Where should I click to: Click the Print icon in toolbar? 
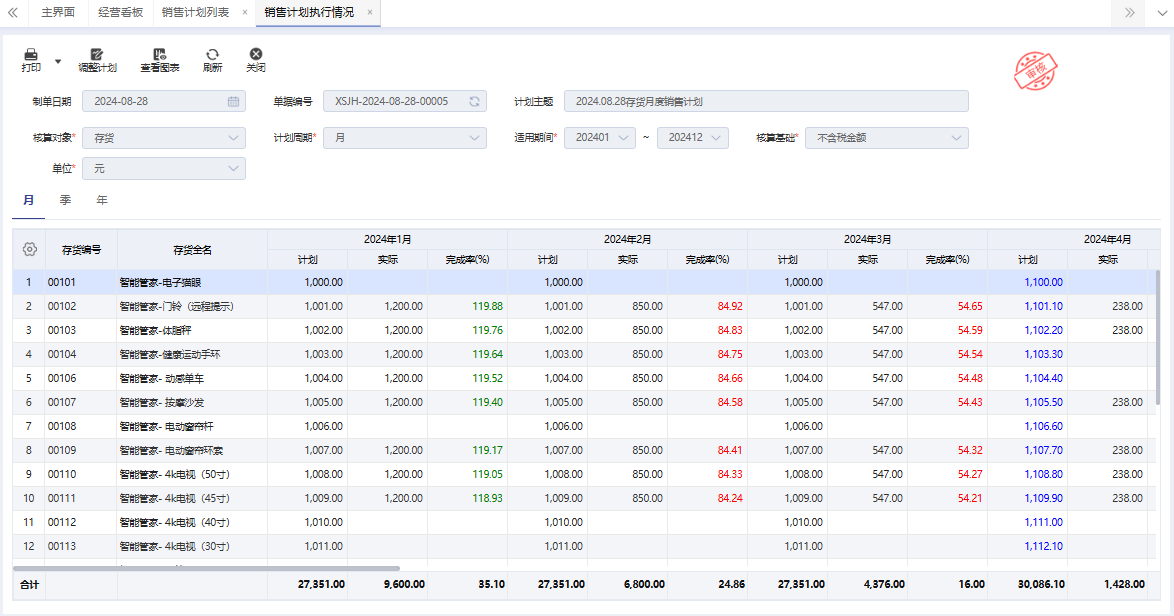[x=31, y=55]
